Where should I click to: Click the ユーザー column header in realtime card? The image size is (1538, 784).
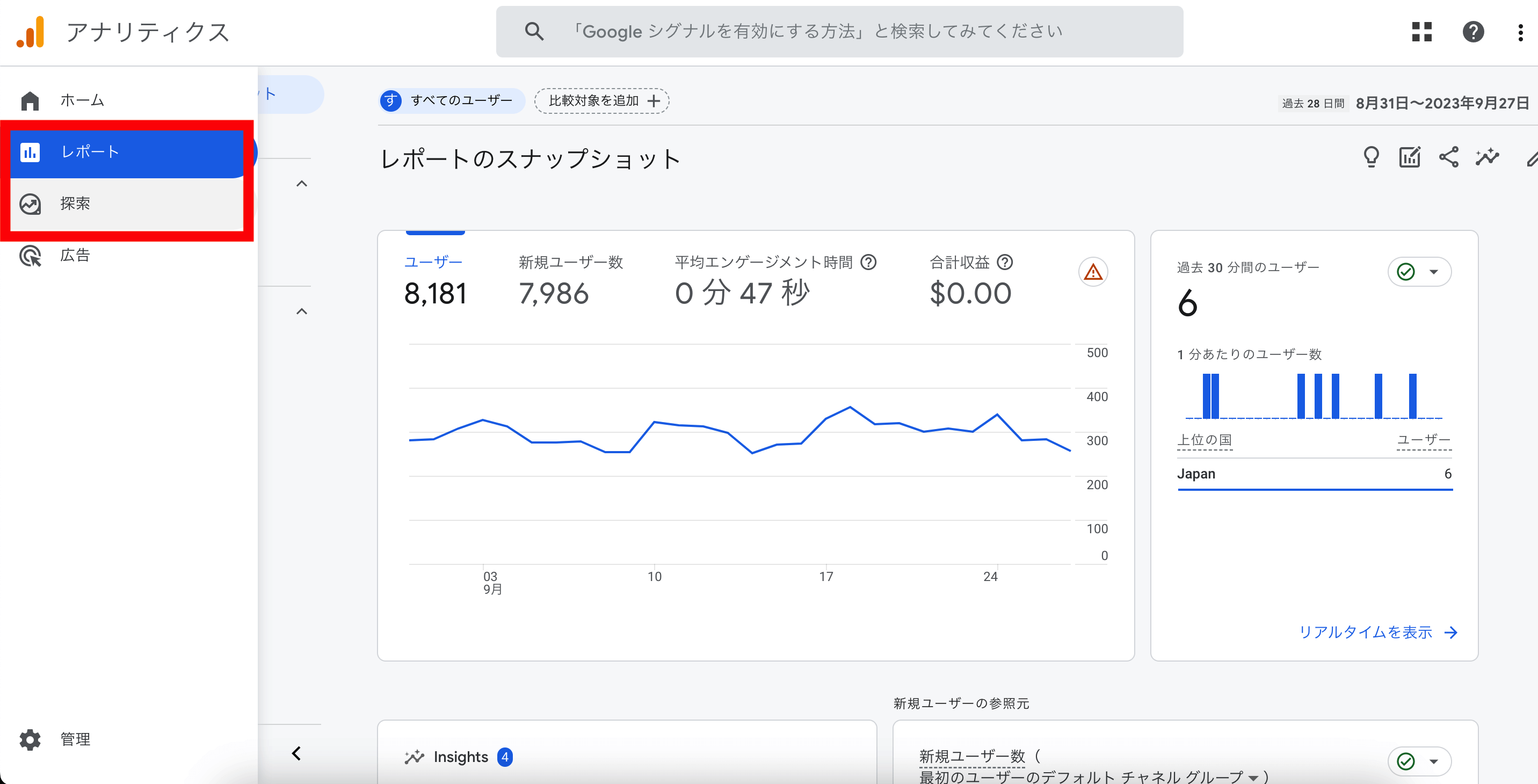pyautogui.click(x=1424, y=440)
